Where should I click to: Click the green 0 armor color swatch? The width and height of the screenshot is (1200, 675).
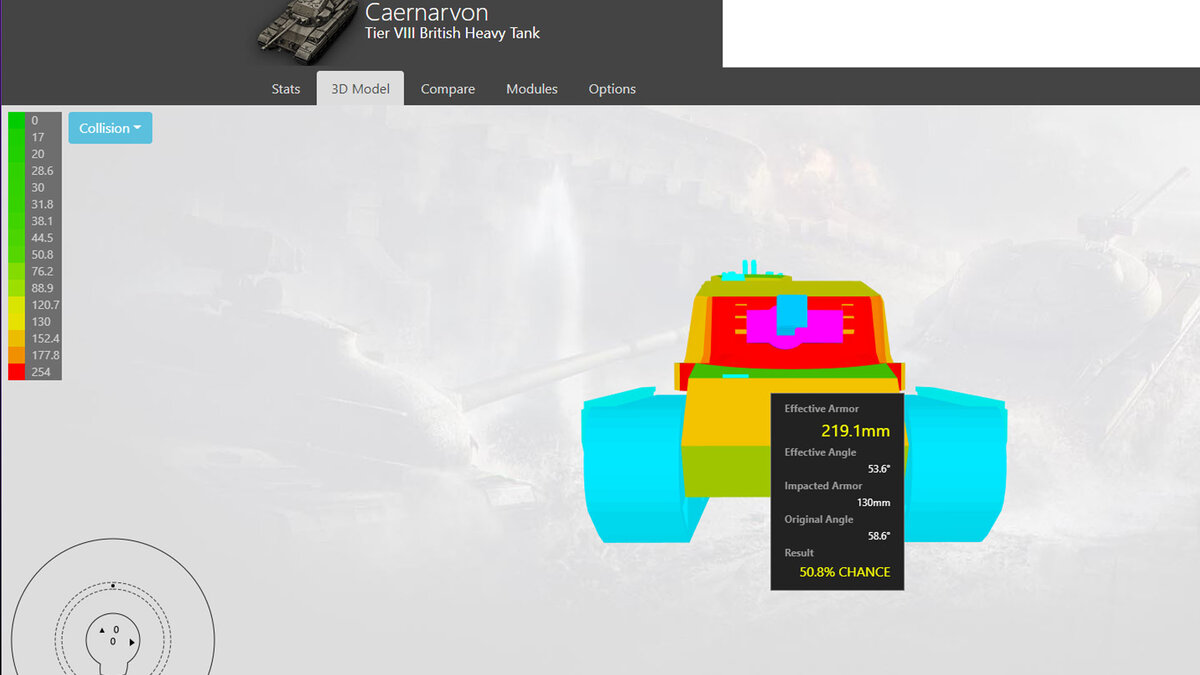[17, 120]
